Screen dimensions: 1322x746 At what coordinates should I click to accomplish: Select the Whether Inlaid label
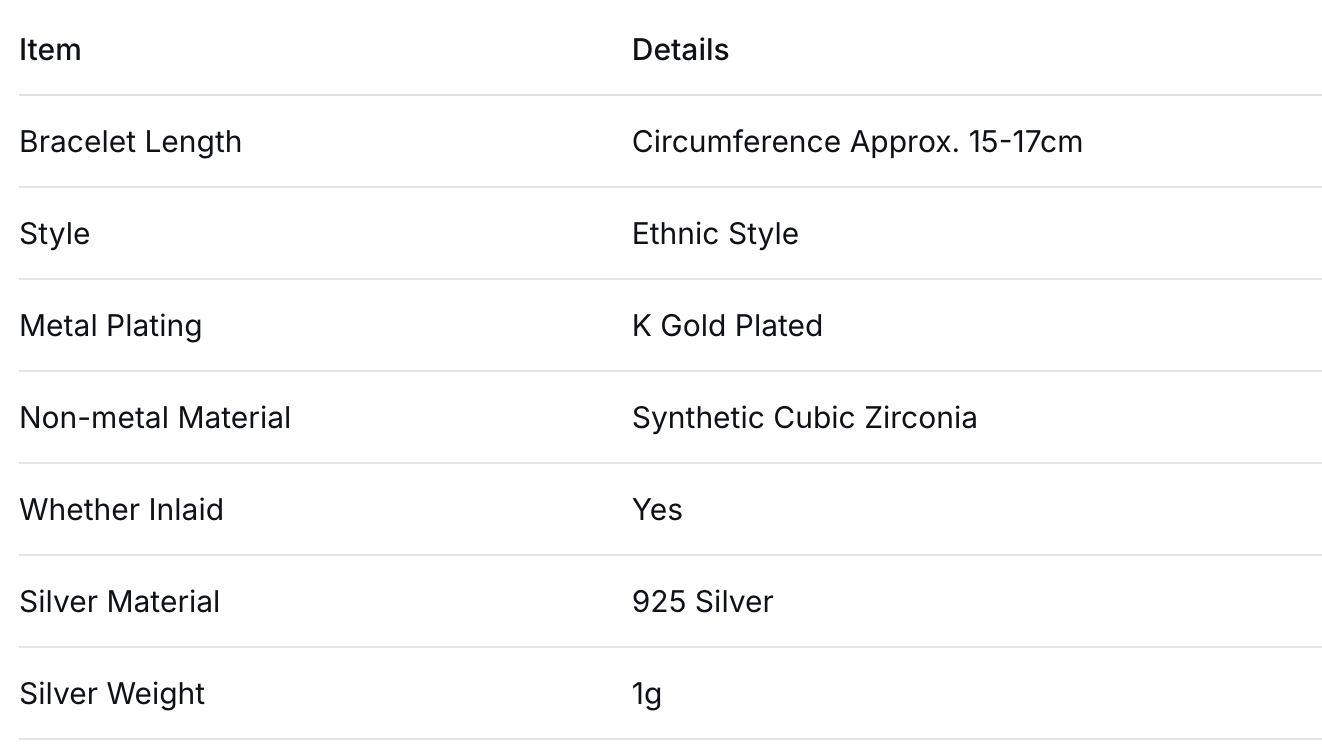[x=121, y=509]
